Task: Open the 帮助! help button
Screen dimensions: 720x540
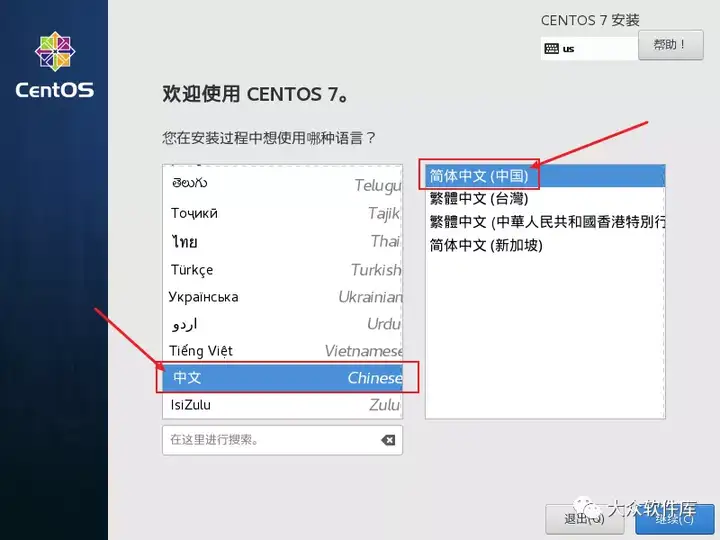Action: coord(670,45)
